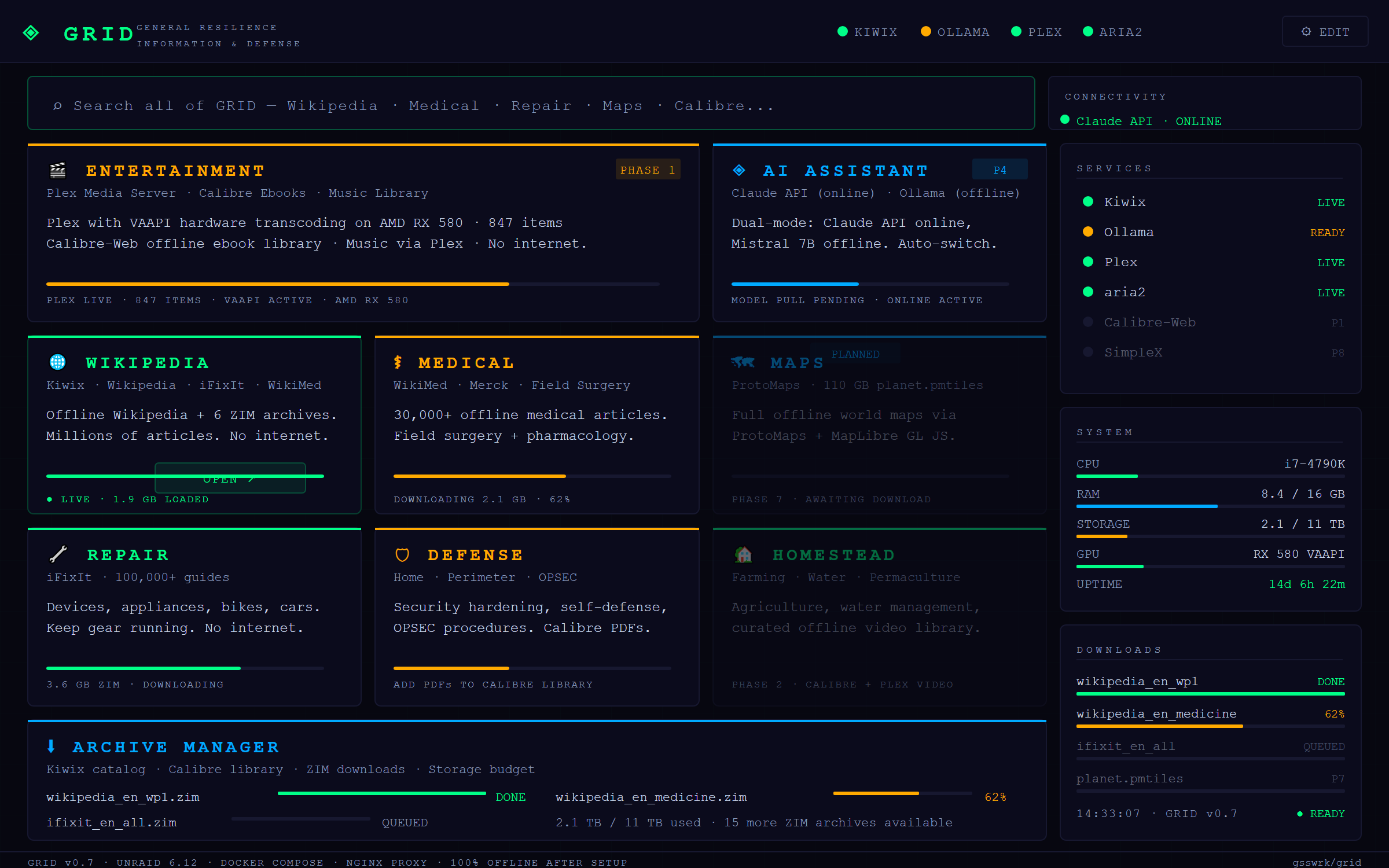
Task: Select the PLEX status item in header
Action: pos(1037,32)
